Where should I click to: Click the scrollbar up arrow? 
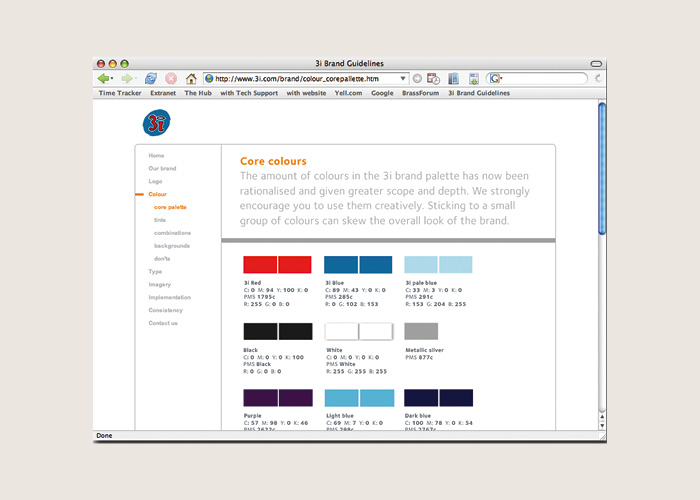point(602,417)
